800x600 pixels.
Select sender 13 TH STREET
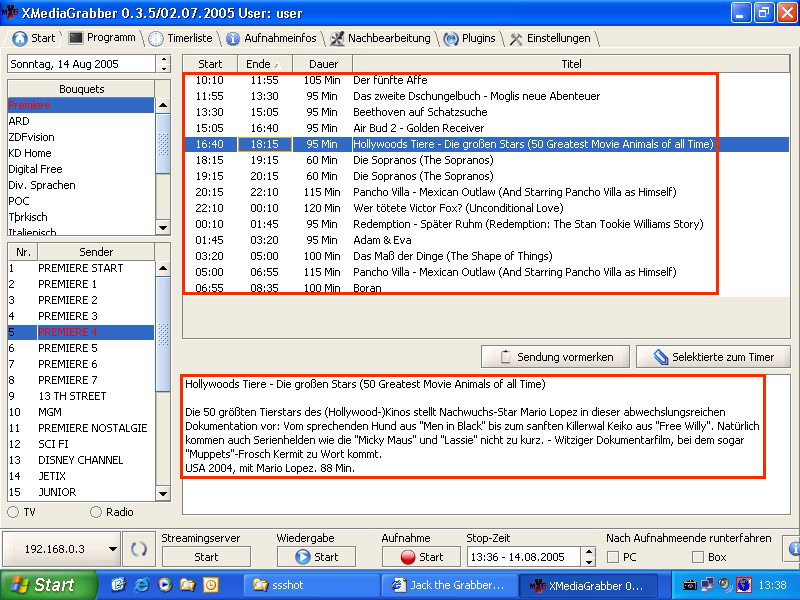(x=81, y=396)
